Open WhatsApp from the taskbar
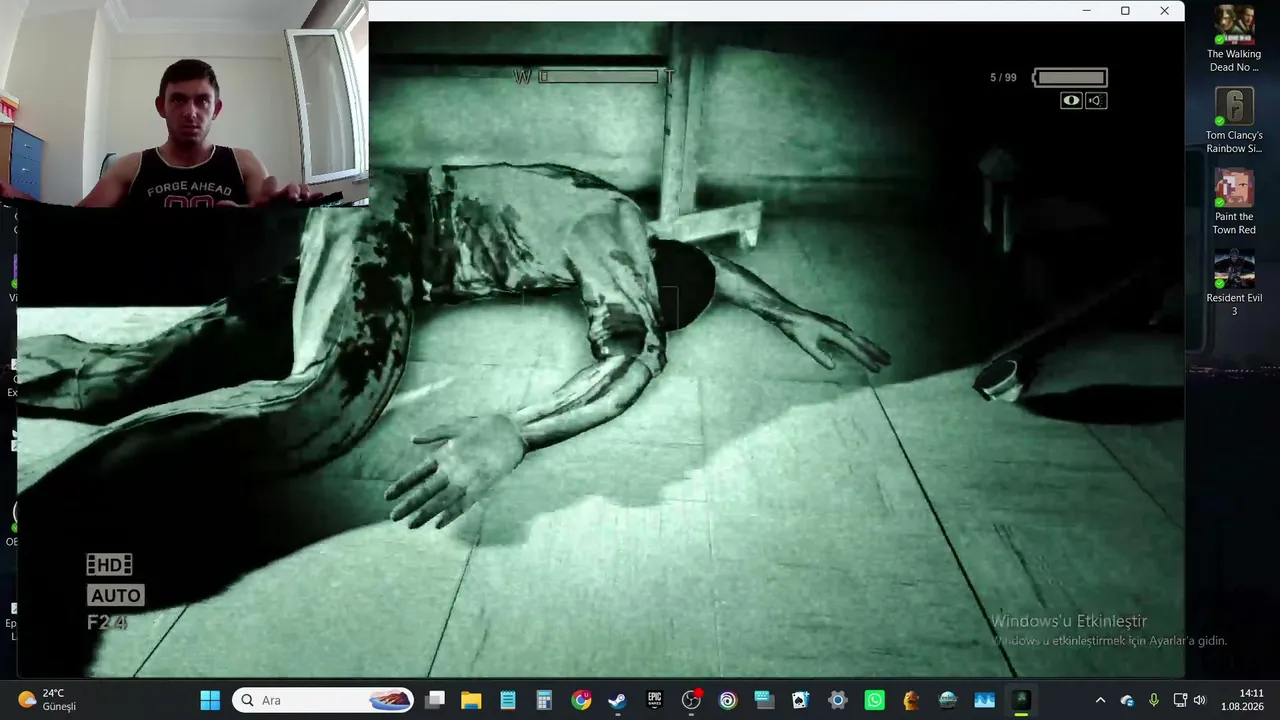The image size is (1280, 720). pyautogui.click(x=874, y=700)
